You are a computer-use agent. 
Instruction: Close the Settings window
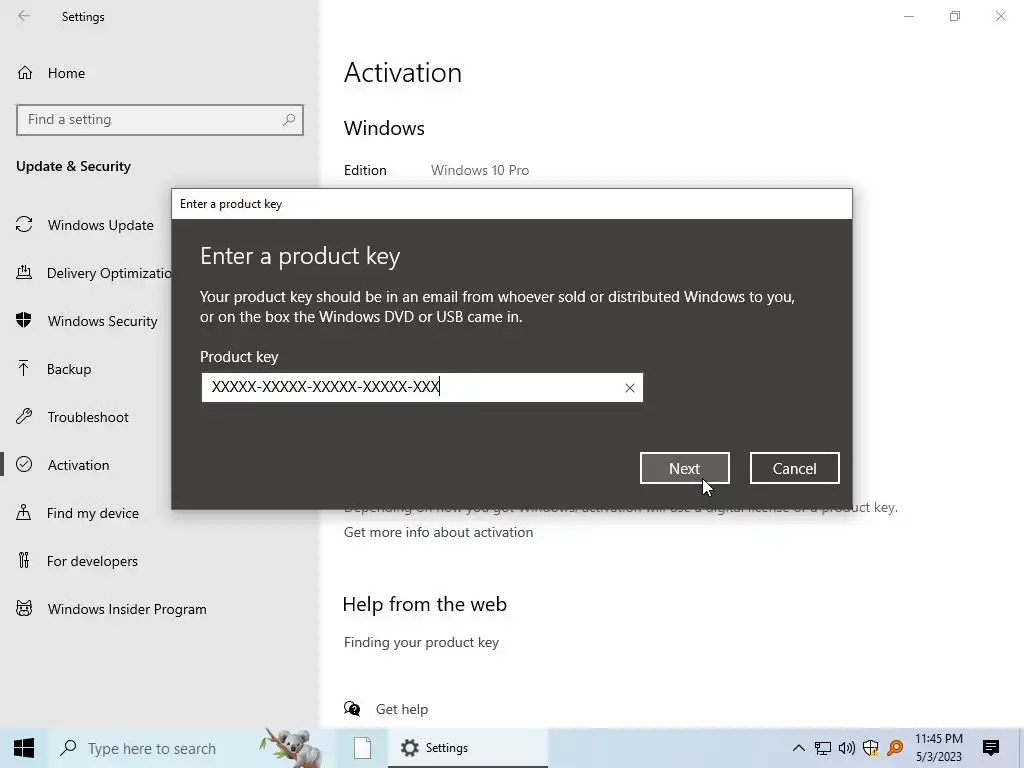click(1000, 16)
